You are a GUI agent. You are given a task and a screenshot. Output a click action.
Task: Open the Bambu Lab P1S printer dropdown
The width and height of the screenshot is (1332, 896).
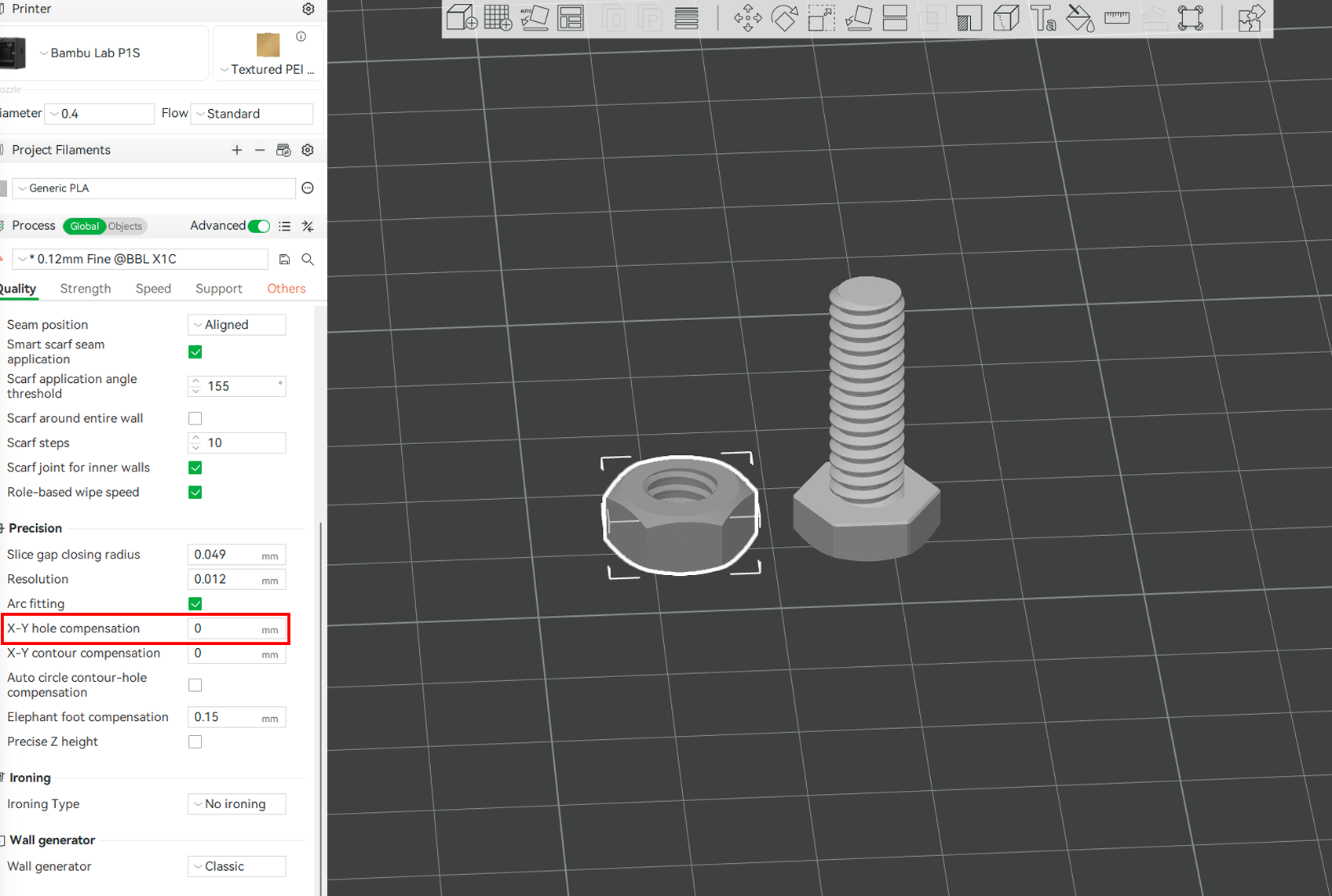click(x=94, y=53)
